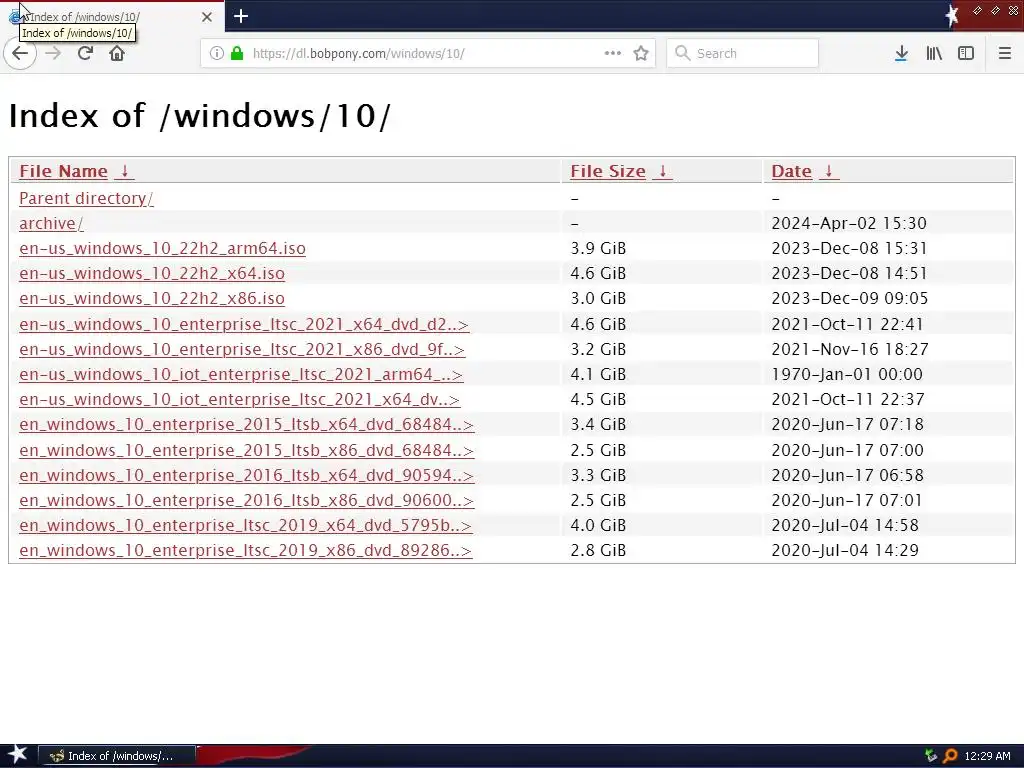Select Index of /windows/ taskbar button
Viewport: 1024px width, 768px height.
pyautogui.click(x=116, y=756)
